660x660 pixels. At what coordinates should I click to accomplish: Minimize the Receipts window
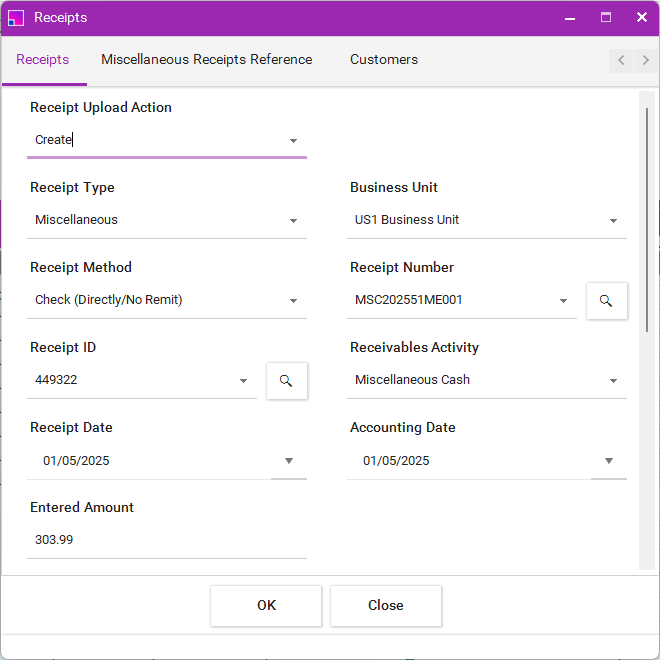(x=570, y=17)
